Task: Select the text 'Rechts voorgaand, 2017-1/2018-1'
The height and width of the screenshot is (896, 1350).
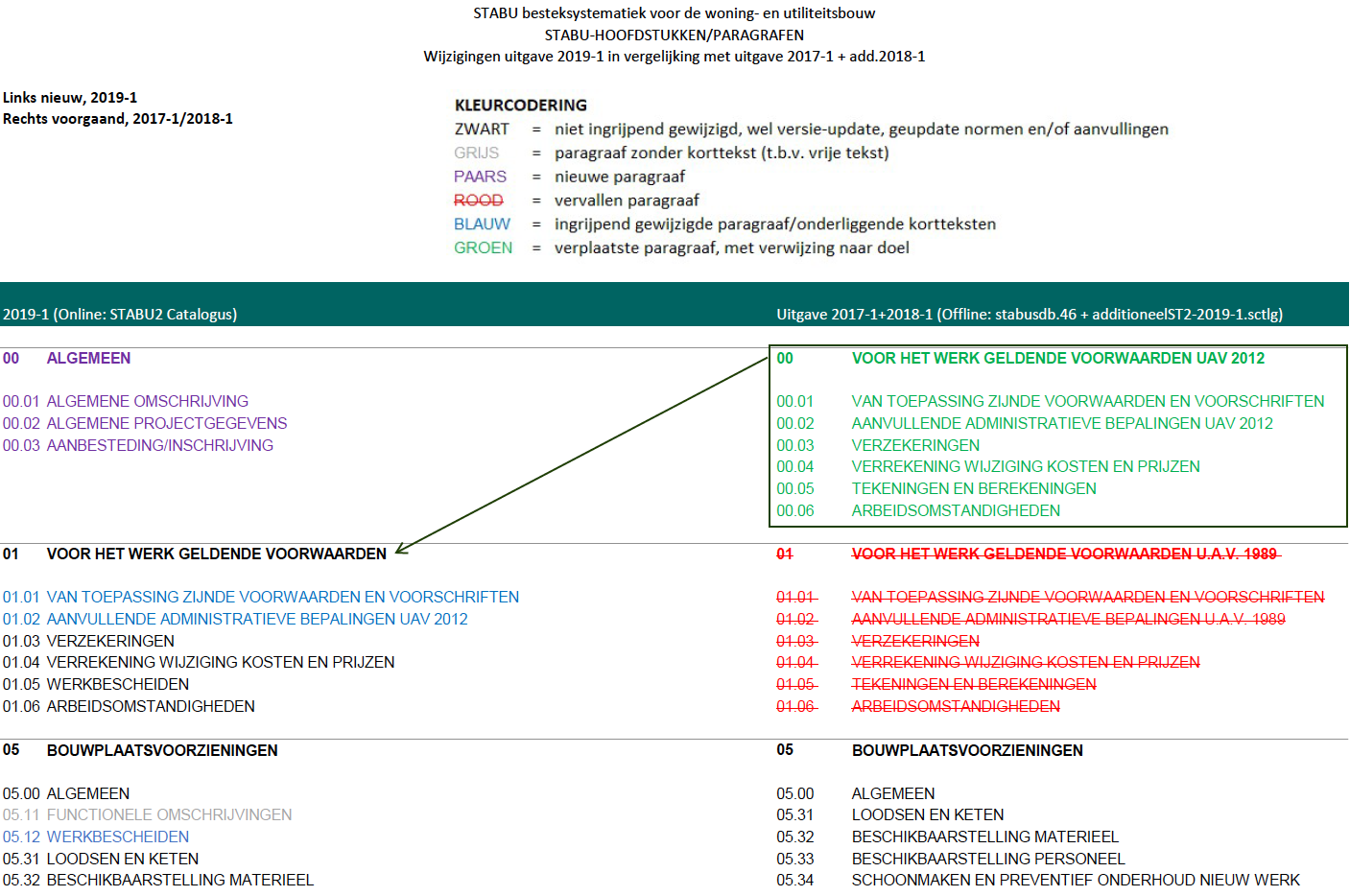Action: [x=117, y=119]
